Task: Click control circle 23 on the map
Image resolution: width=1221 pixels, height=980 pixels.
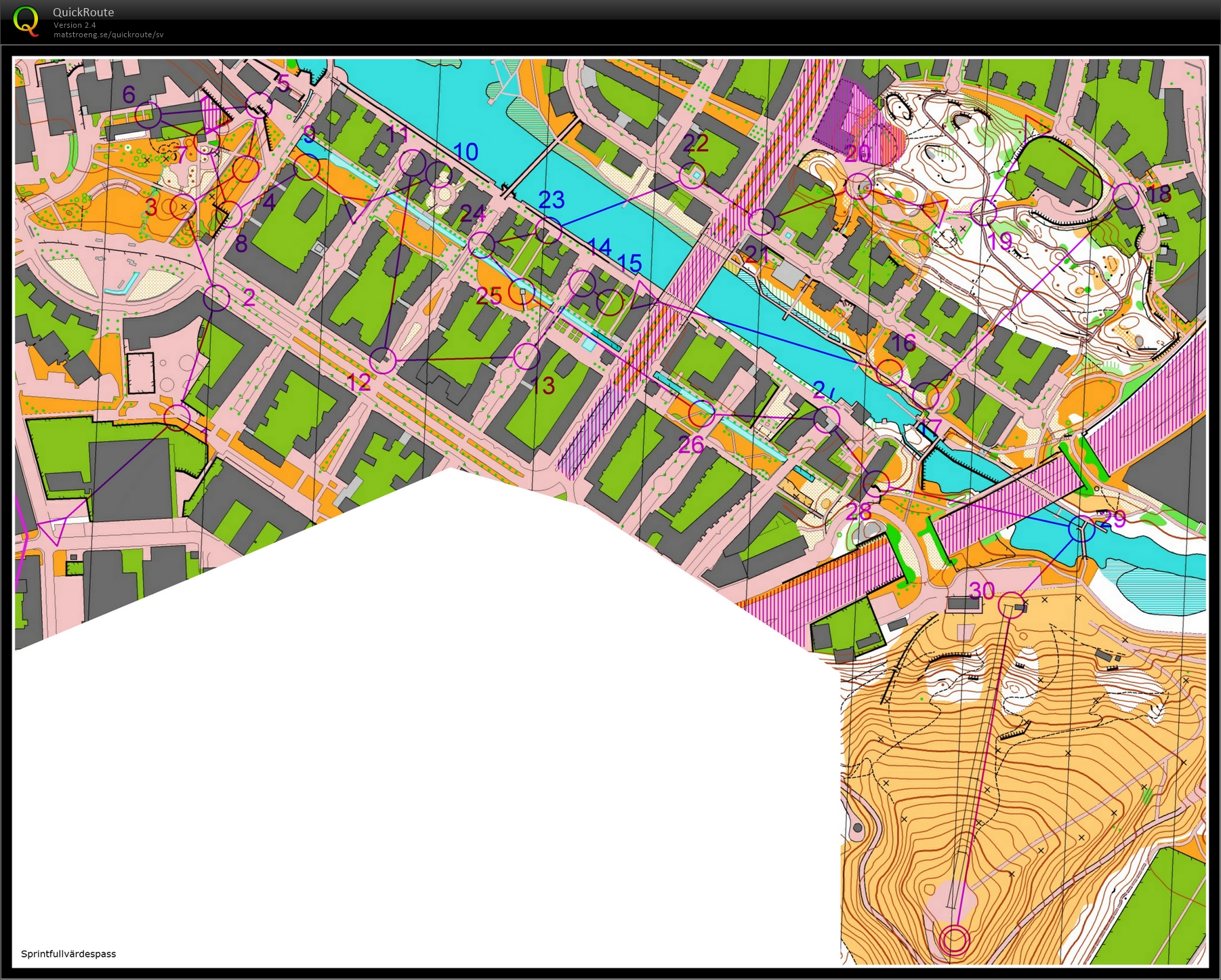Action: tap(548, 231)
